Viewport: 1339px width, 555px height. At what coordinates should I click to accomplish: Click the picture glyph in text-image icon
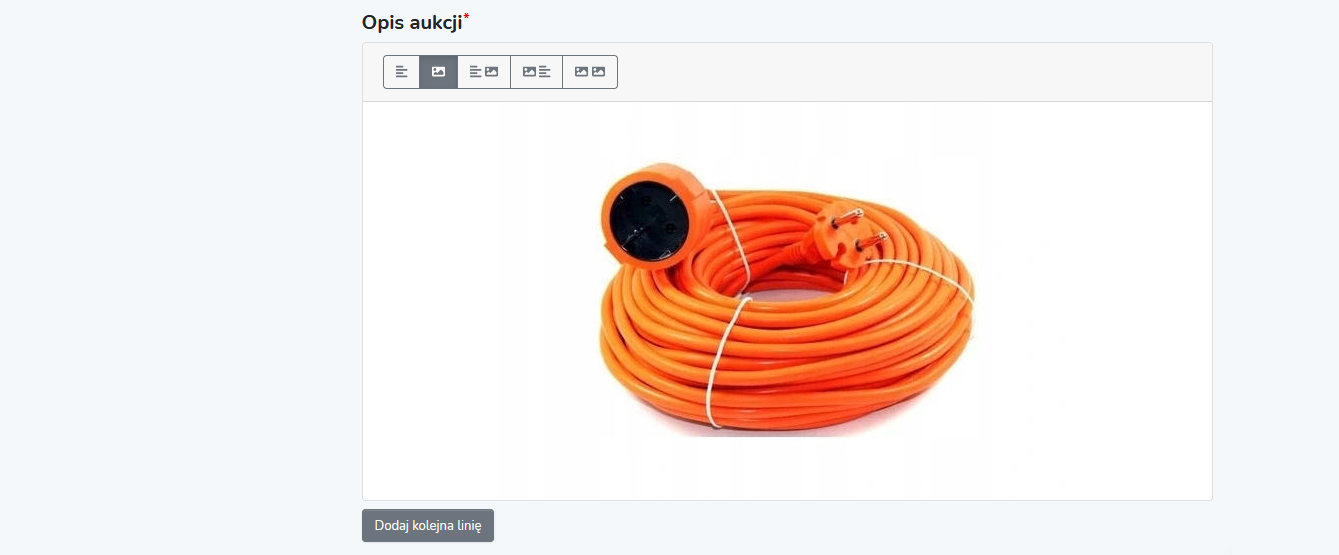(x=492, y=72)
